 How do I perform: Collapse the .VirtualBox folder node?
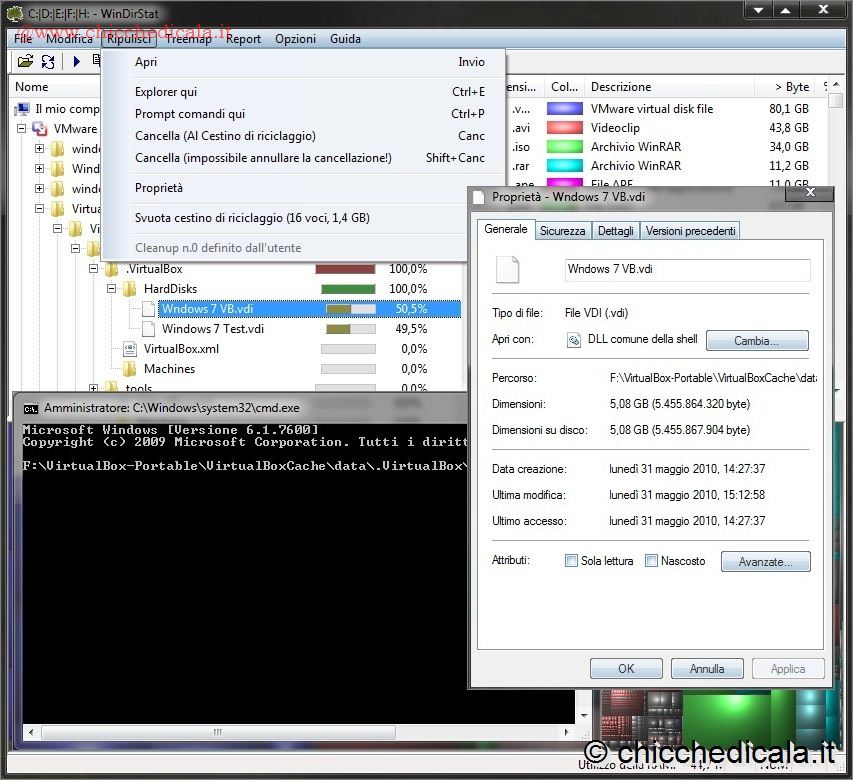(94, 269)
